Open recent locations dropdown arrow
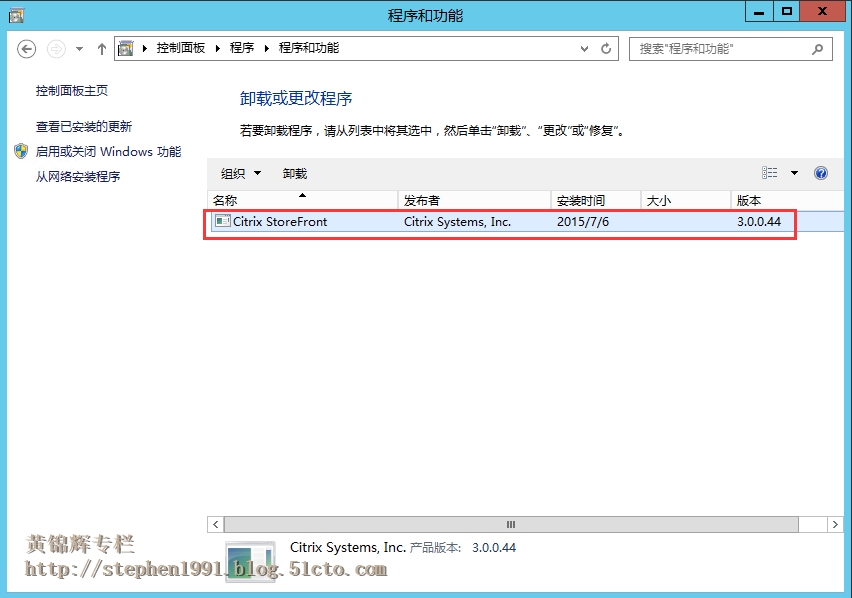The width and height of the screenshot is (852, 598). pyautogui.click(x=79, y=49)
